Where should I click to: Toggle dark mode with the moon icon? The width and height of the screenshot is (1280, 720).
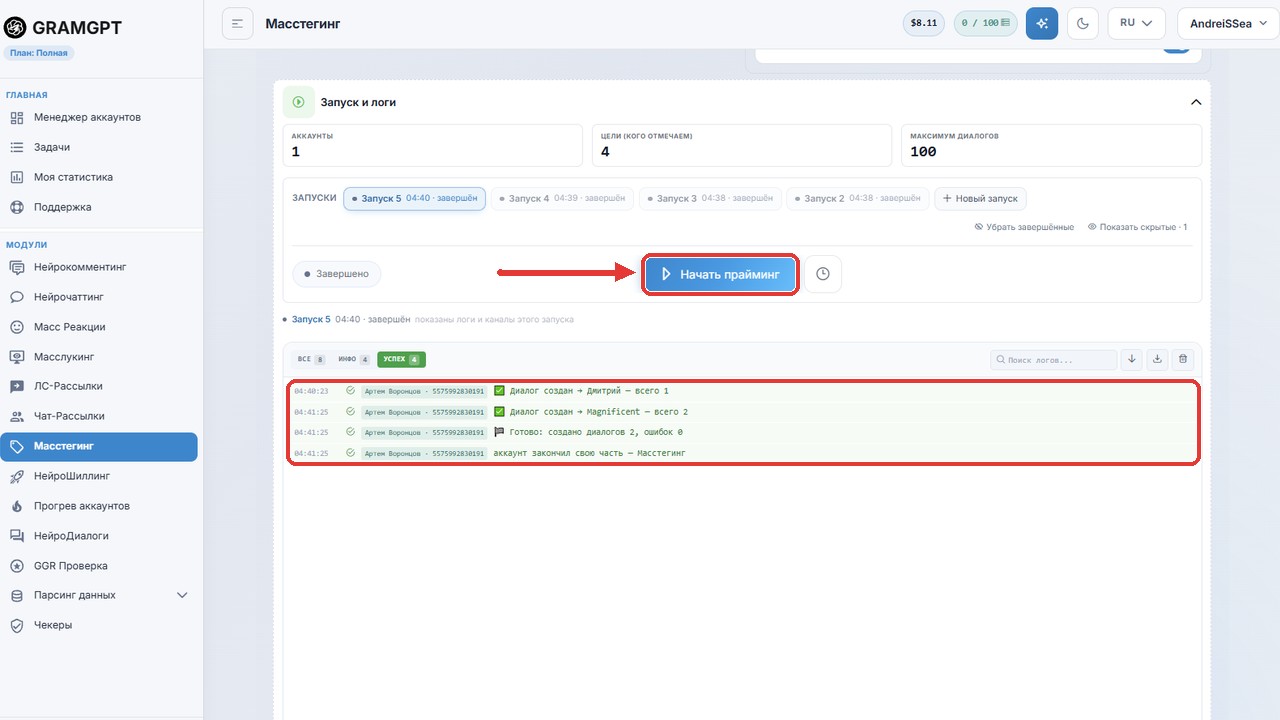coord(1084,23)
